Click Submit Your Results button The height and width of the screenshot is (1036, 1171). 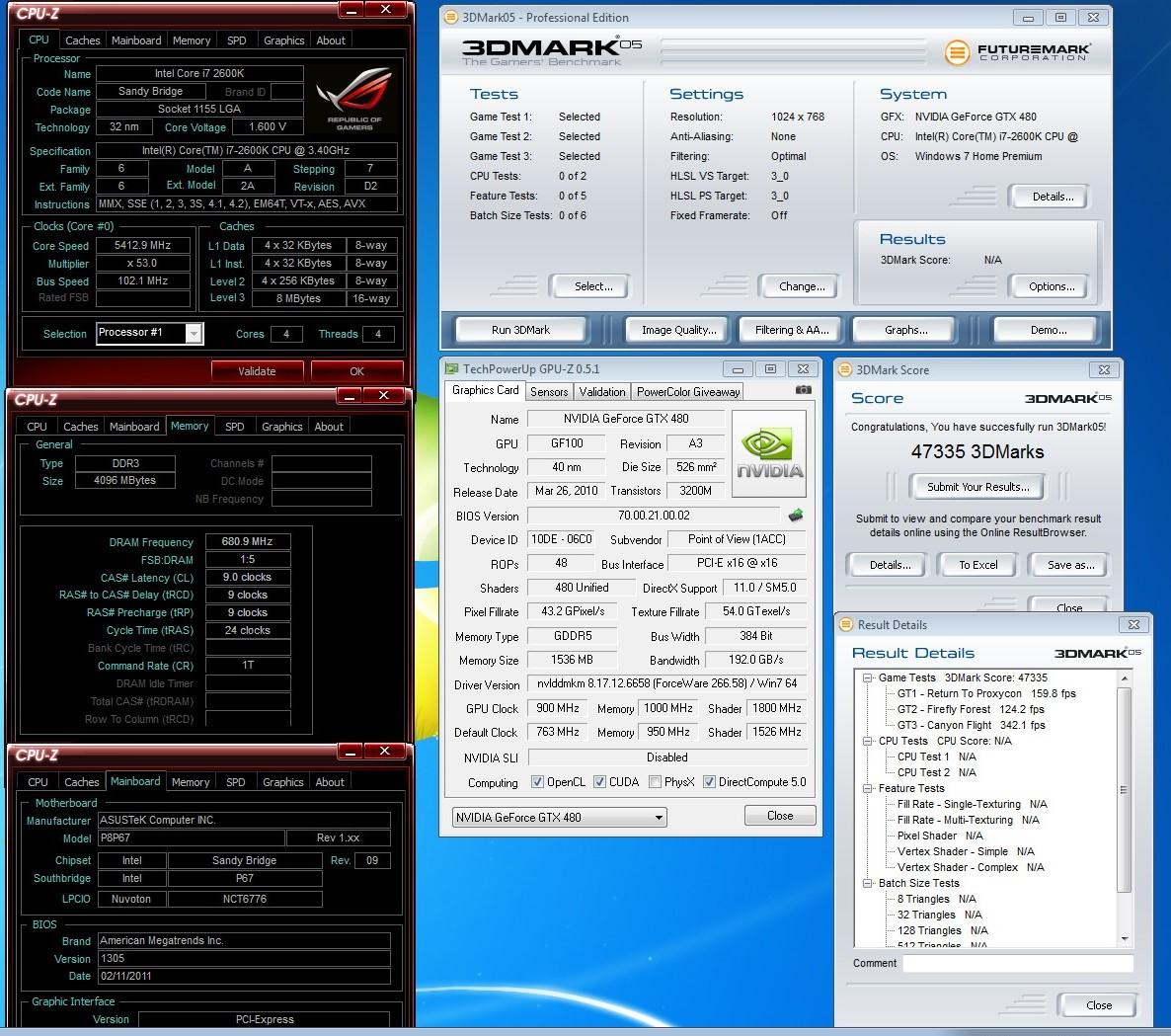[977, 487]
